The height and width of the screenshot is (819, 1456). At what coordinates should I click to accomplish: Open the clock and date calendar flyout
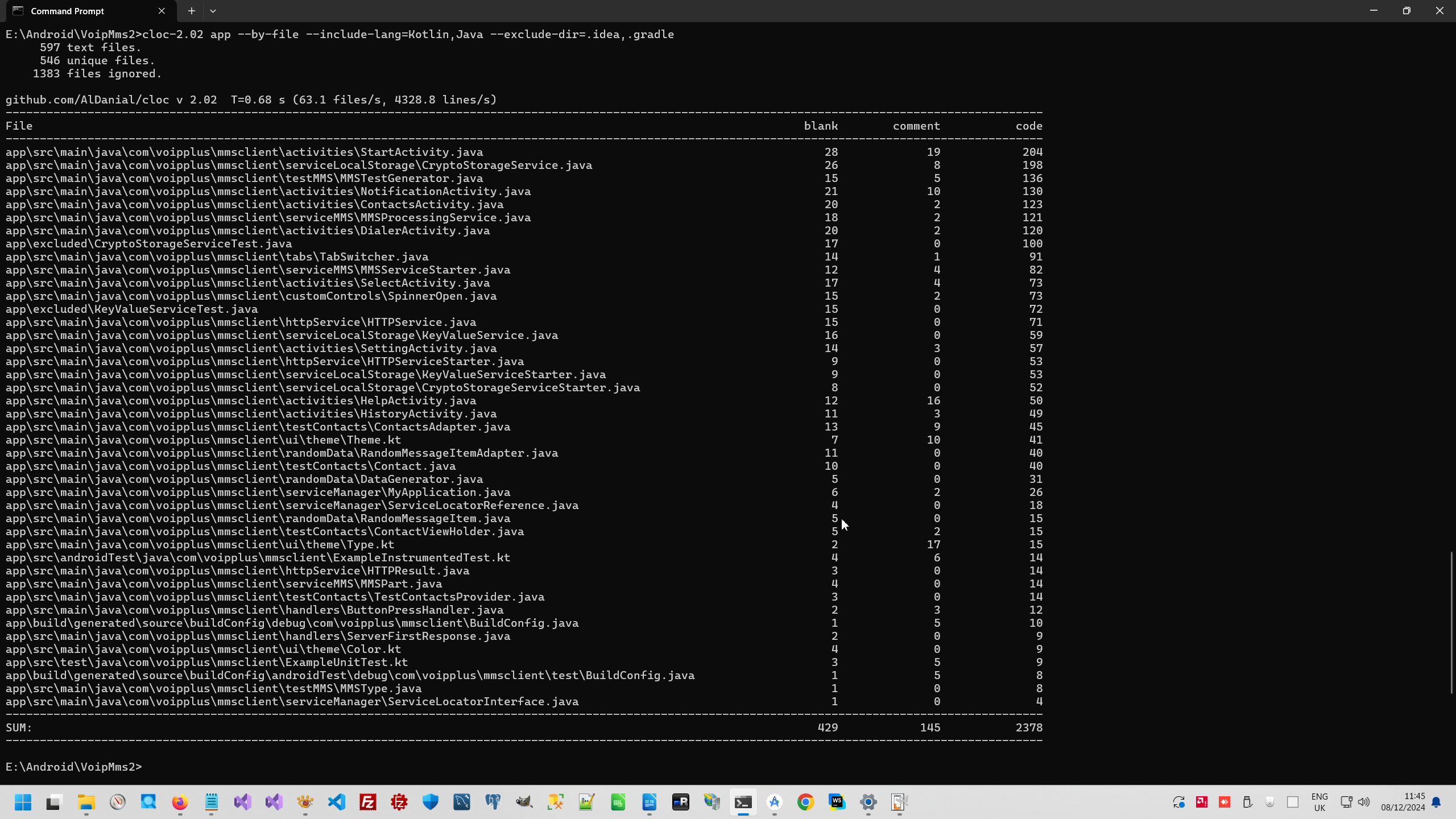(x=1403, y=802)
